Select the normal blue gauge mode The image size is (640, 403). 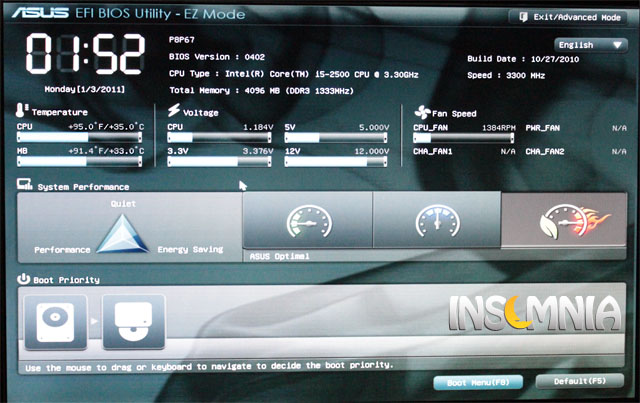coord(437,220)
